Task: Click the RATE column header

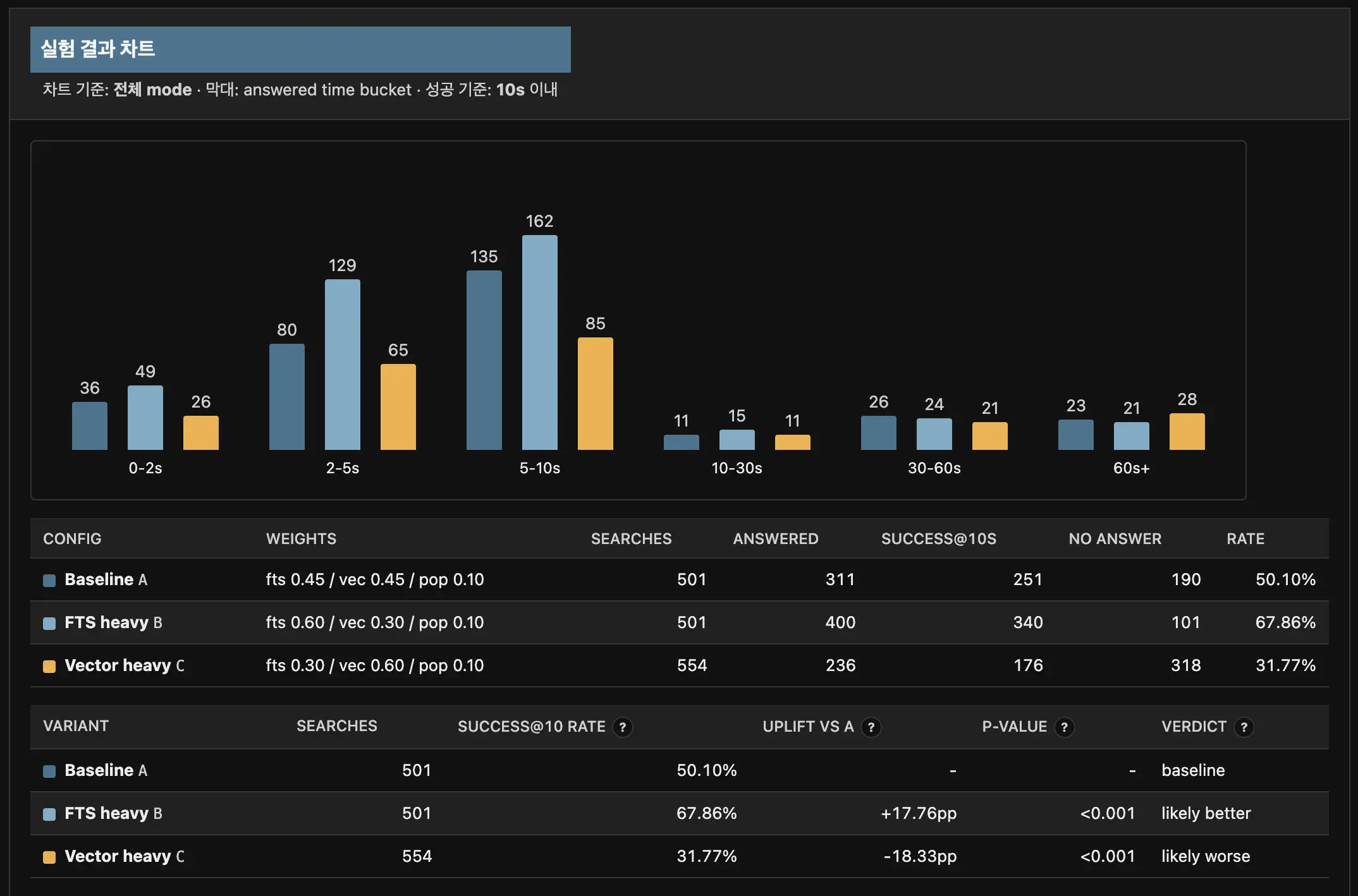Action: coord(1245,539)
